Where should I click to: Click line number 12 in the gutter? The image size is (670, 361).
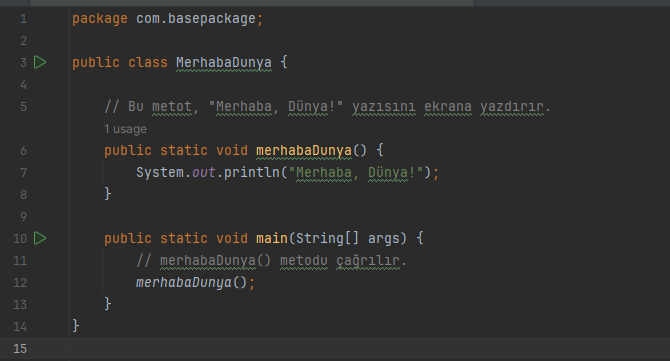pos(20,283)
